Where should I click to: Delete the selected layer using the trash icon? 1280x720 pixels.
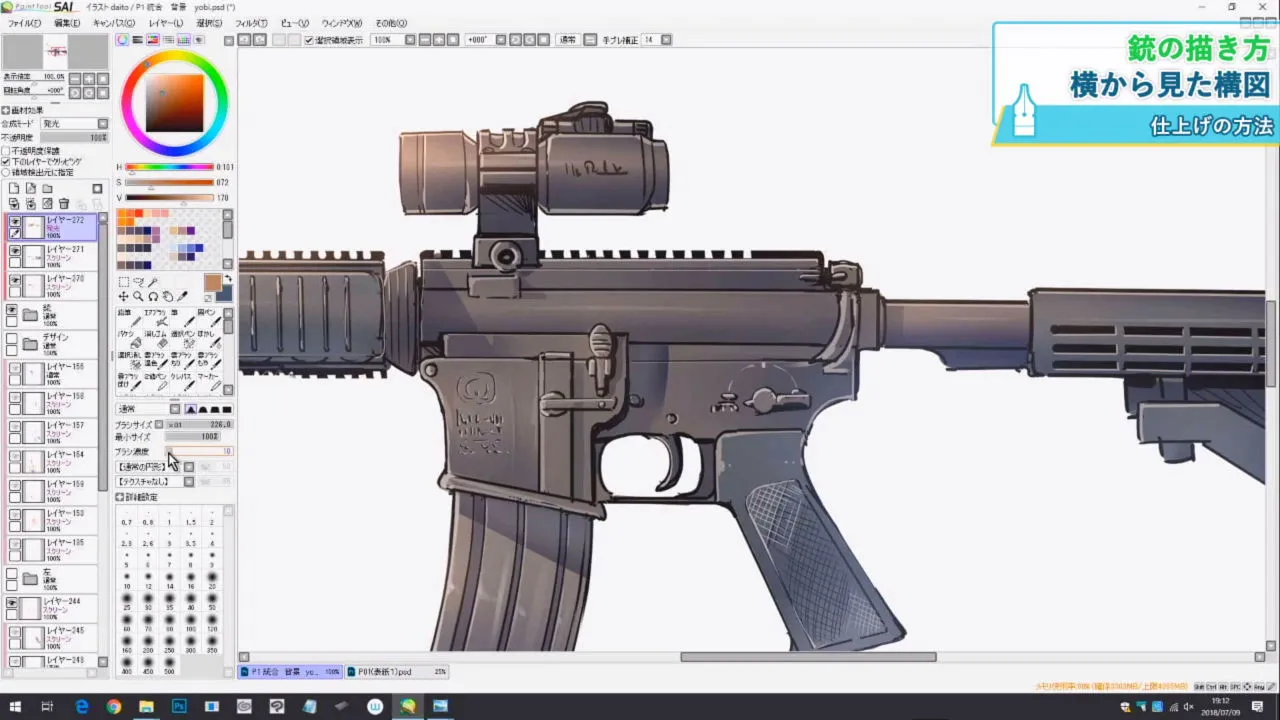[63, 203]
